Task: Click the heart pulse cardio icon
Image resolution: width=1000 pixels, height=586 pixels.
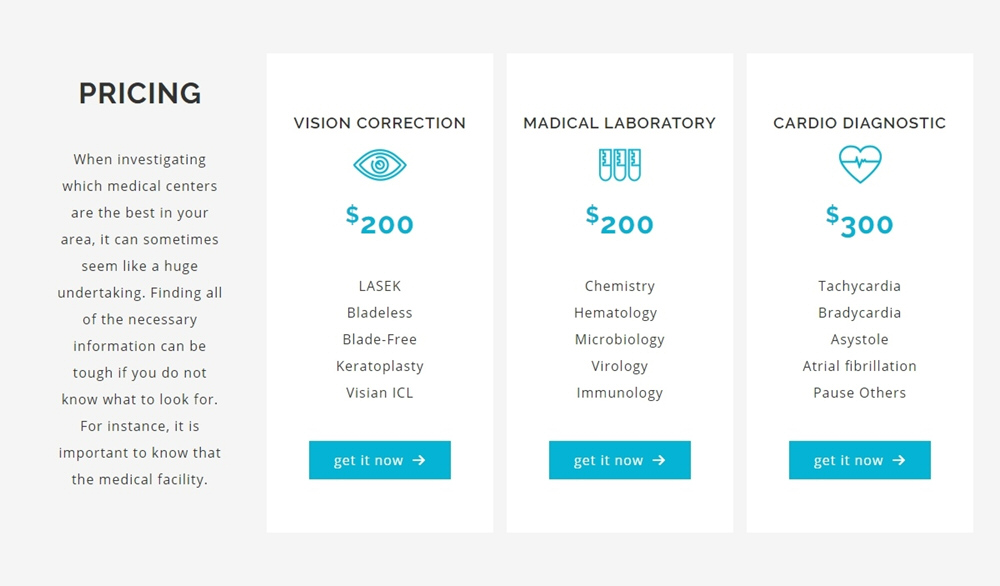Action: pos(860,165)
